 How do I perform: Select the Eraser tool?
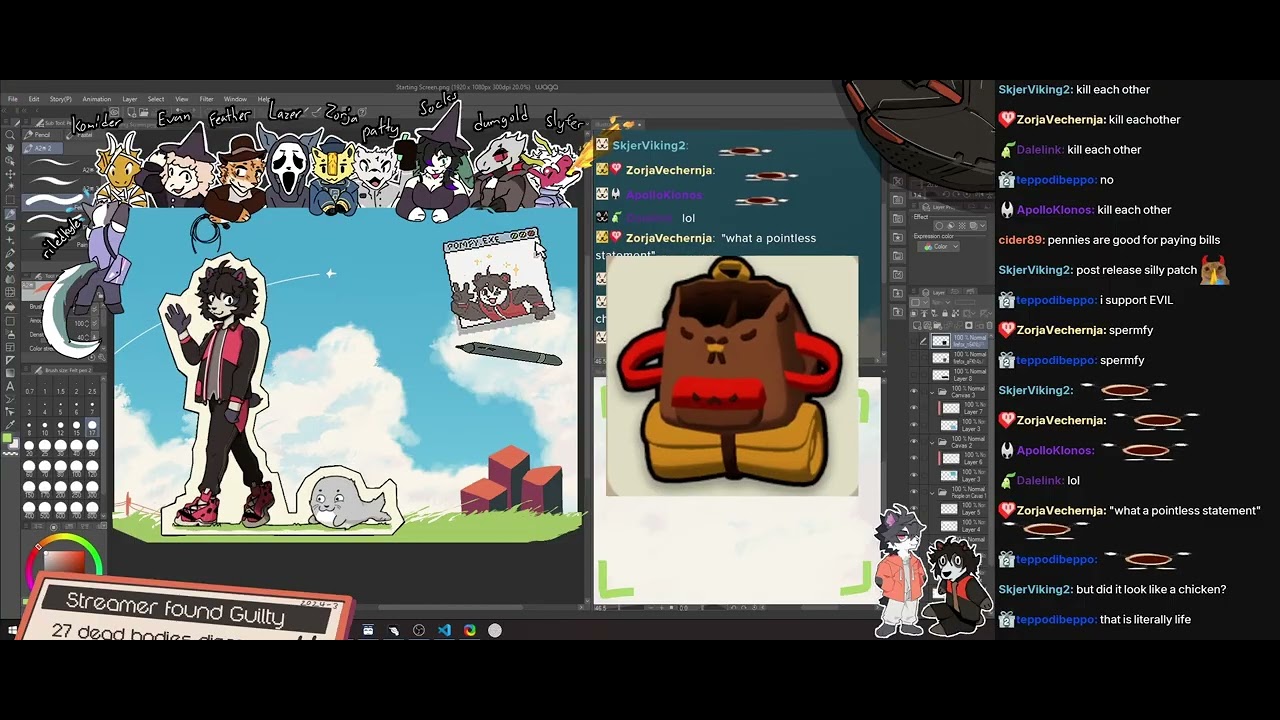(10, 265)
